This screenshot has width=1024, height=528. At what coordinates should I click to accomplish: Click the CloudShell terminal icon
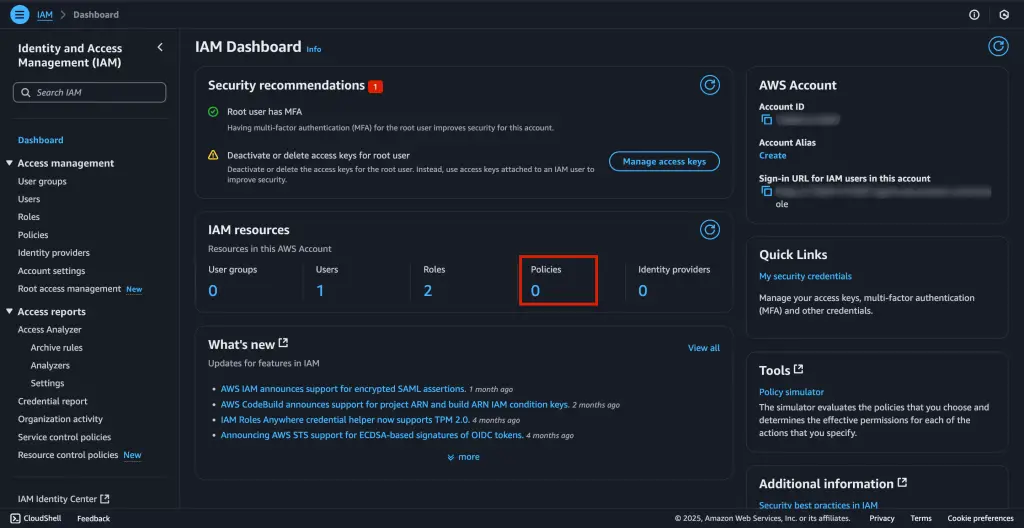point(15,518)
